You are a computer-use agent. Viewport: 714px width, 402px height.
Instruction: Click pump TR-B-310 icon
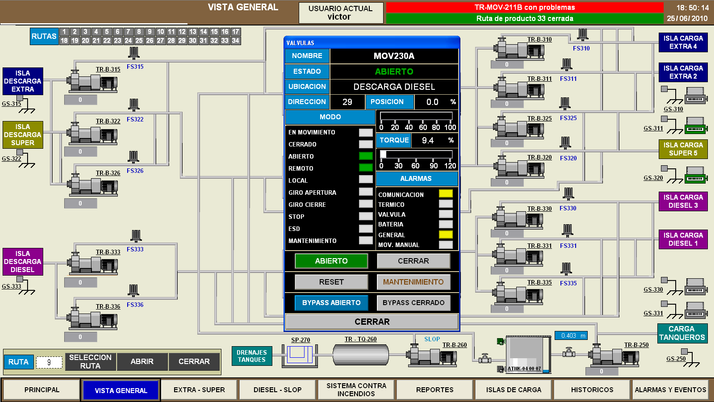[x=519, y=49]
